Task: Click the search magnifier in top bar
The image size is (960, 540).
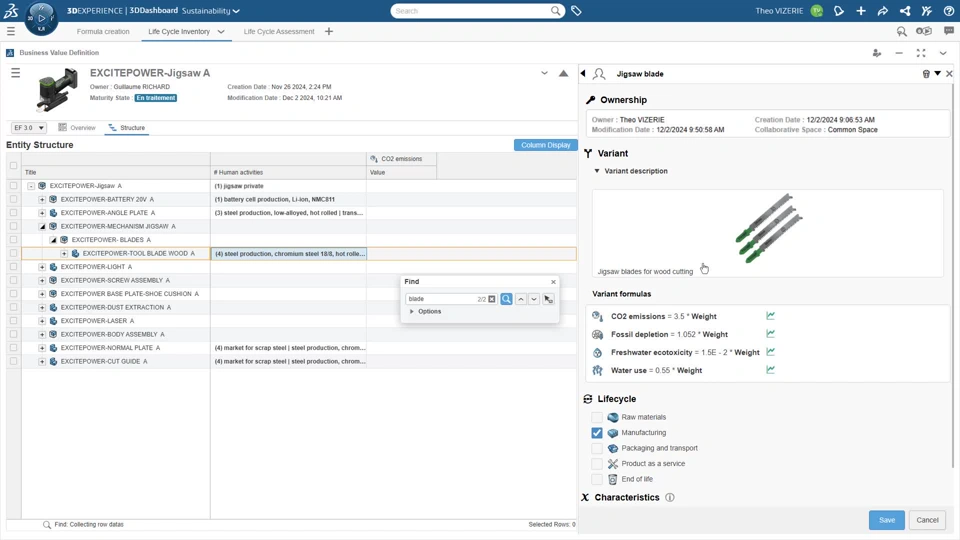Action: [555, 10]
